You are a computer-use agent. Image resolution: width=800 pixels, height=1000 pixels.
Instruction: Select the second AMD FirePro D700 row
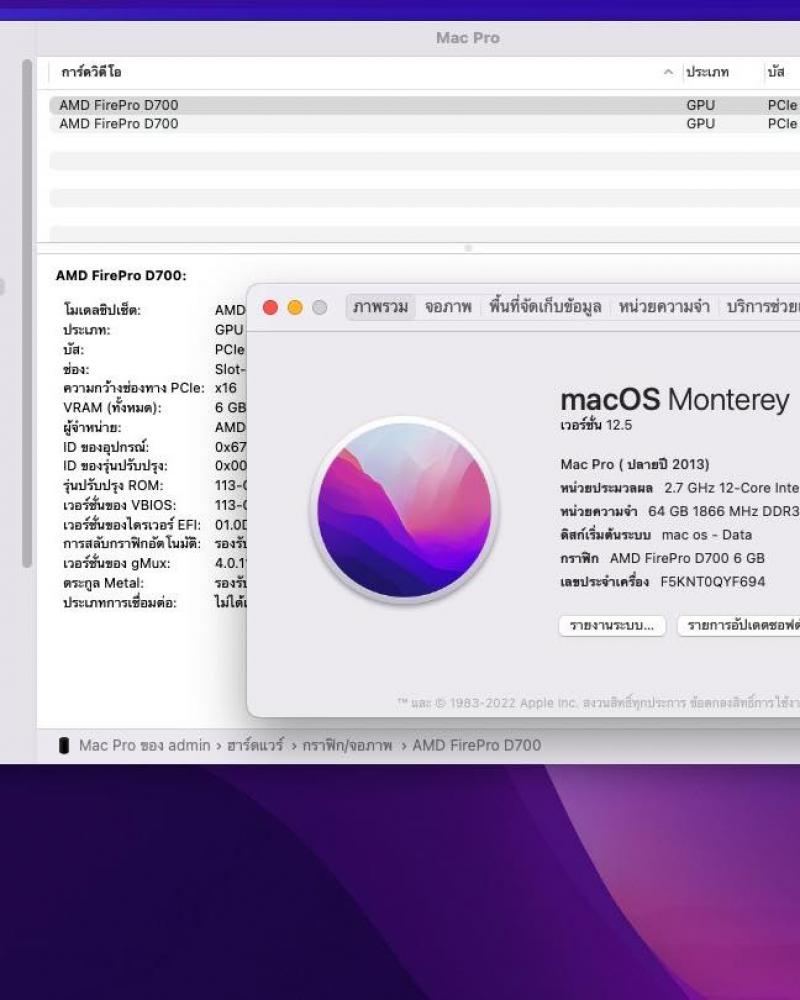pos(424,124)
